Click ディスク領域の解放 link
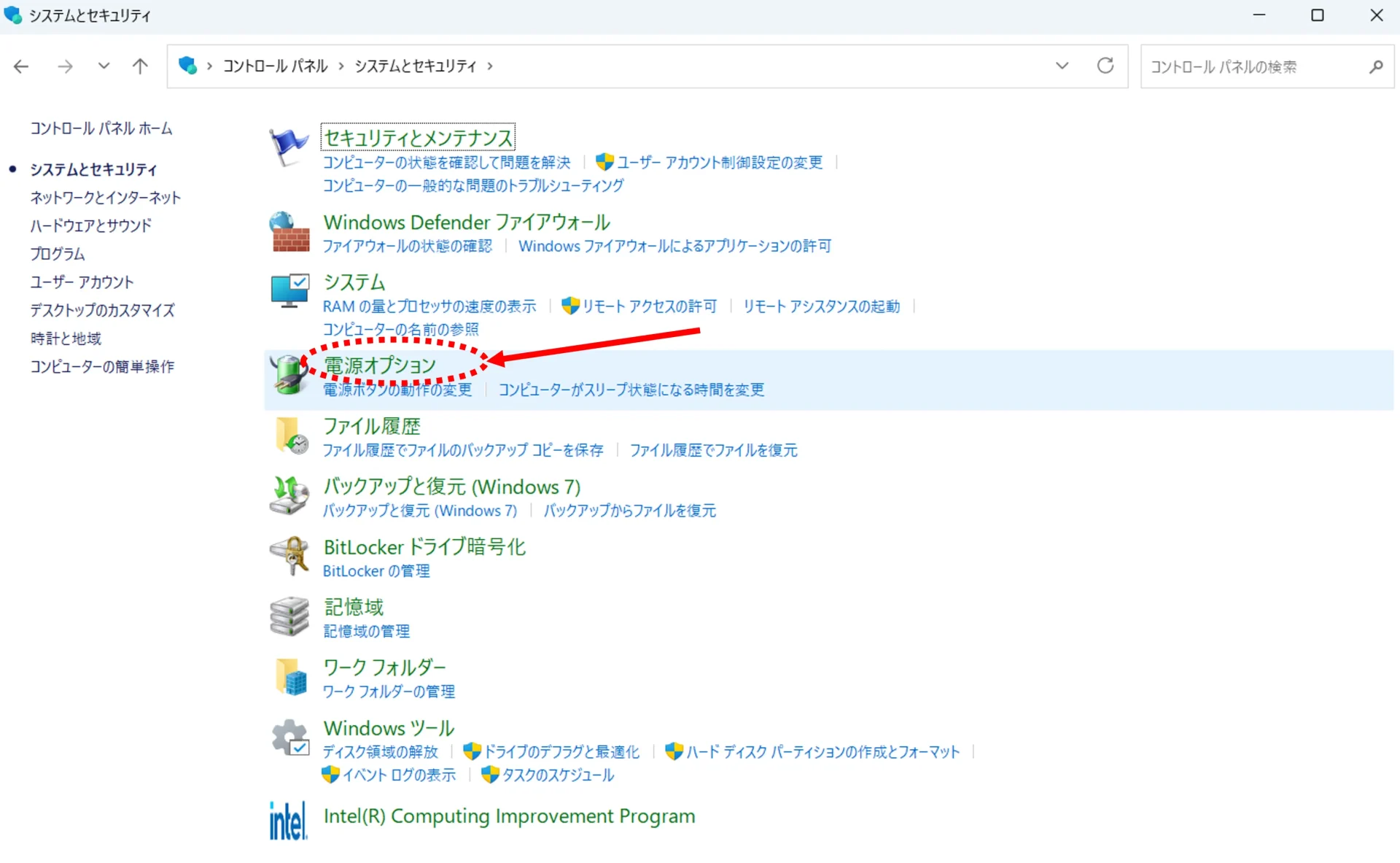Viewport: 1400px width, 863px height. pyautogui.click(x=381, y=752)
